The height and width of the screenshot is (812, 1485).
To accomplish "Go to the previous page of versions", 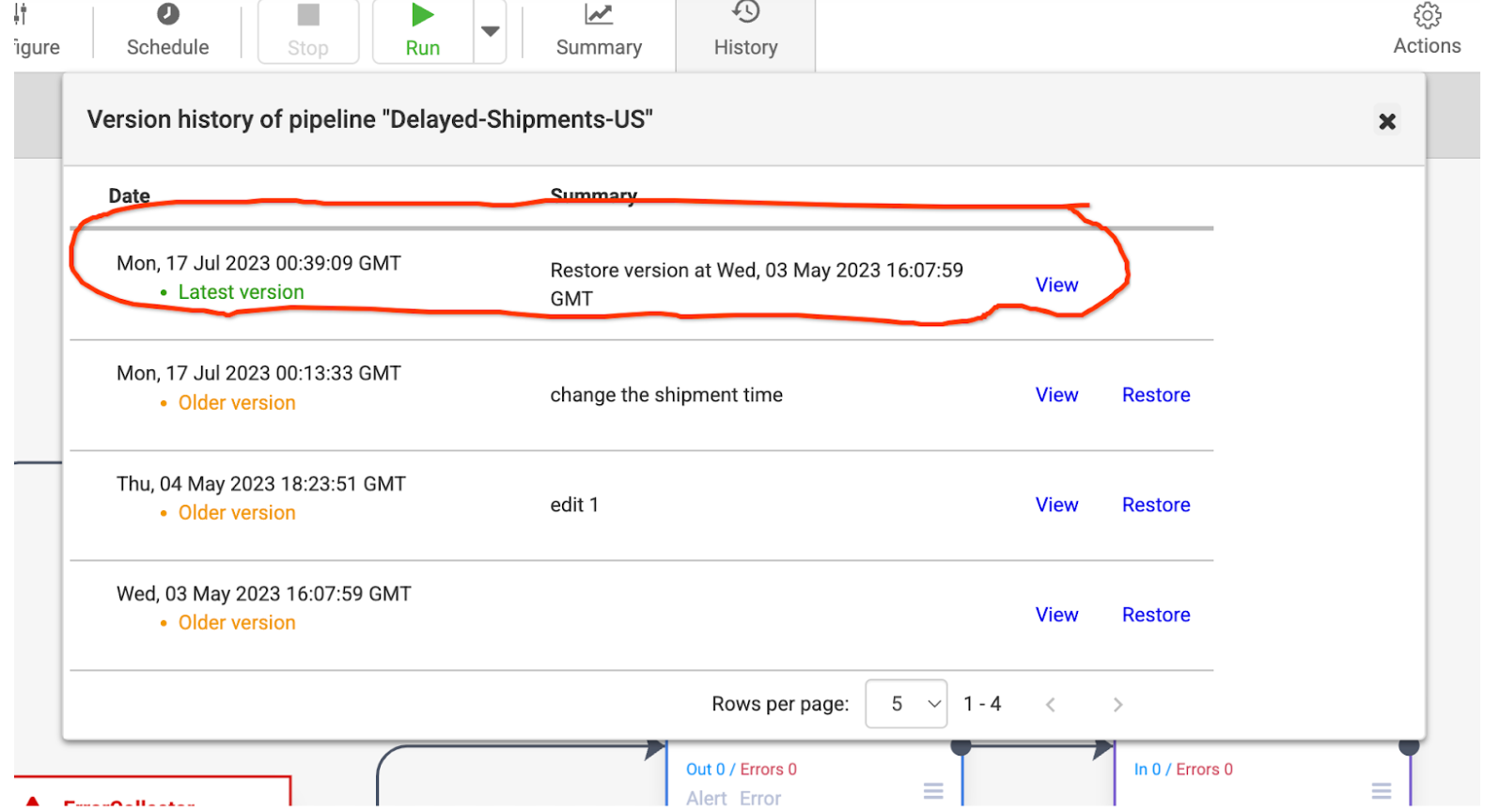I will 1051,705.
